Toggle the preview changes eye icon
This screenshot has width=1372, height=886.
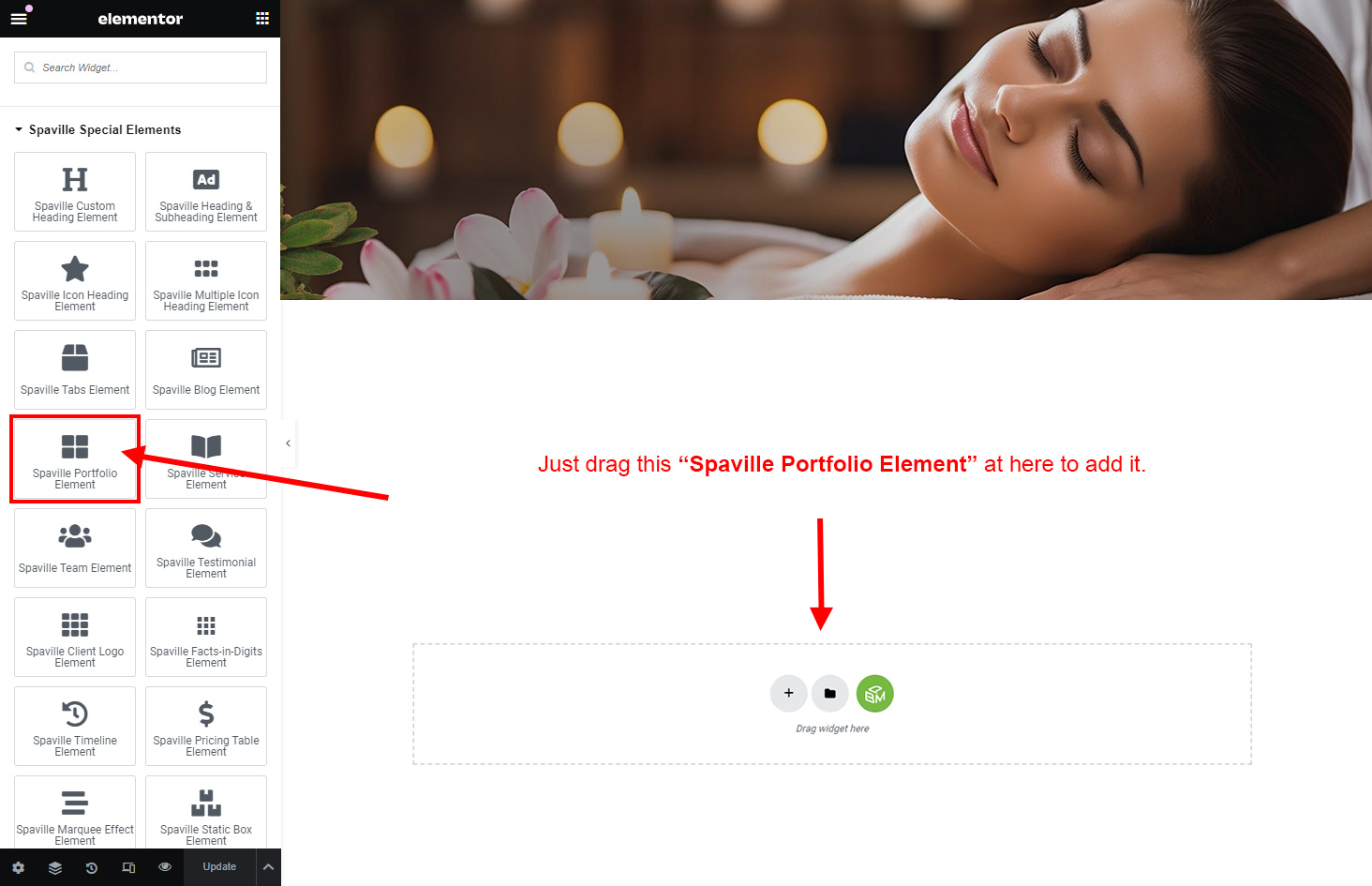[x=165, y=867]
